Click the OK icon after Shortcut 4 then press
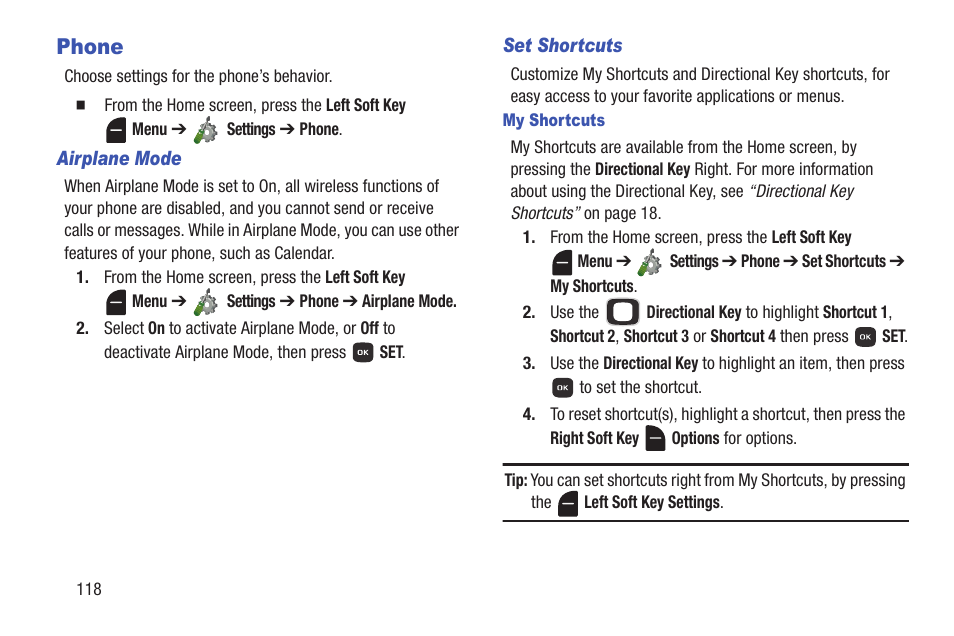The image size is (954, 636). point(865,337)
